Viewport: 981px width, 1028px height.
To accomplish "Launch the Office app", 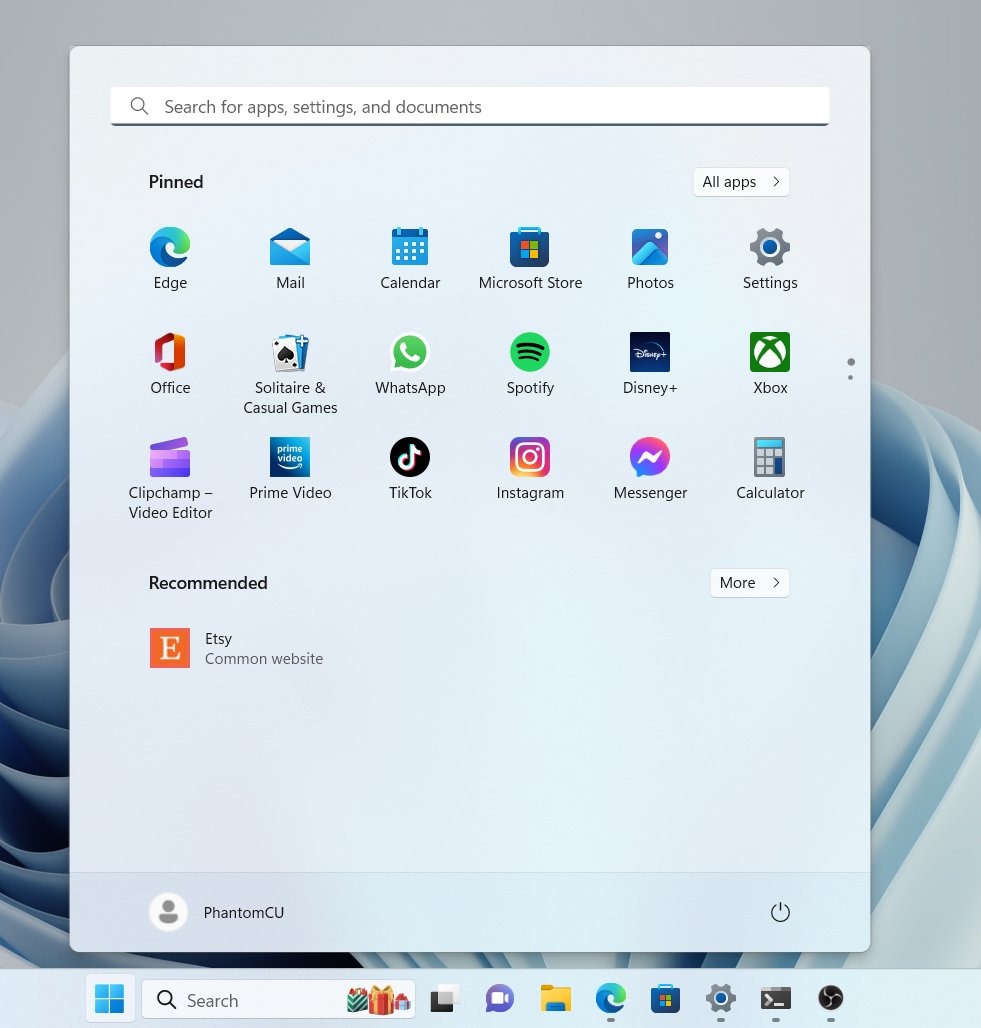I will tap(170, 363).
